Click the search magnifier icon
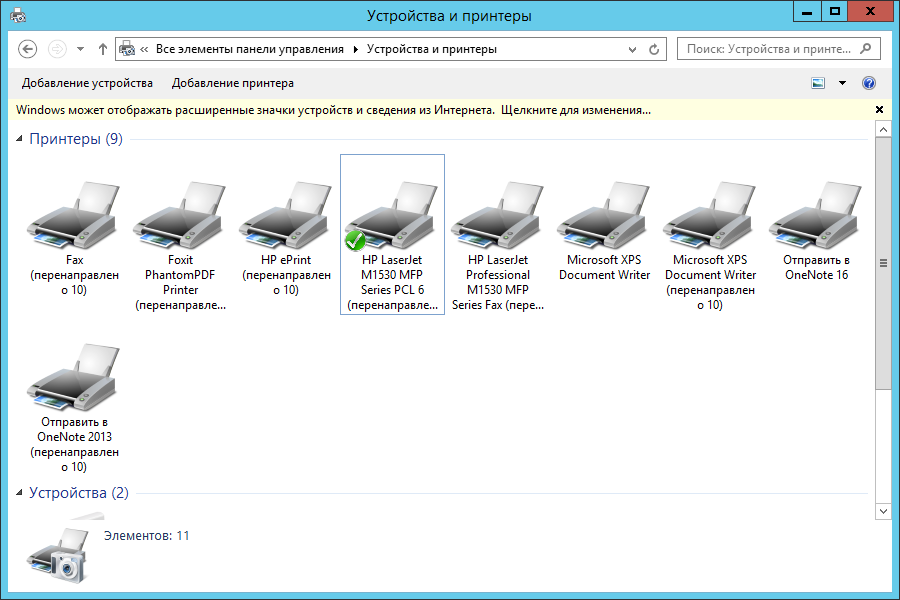Viewport: 900px width, 600px height. pos(866,49)
